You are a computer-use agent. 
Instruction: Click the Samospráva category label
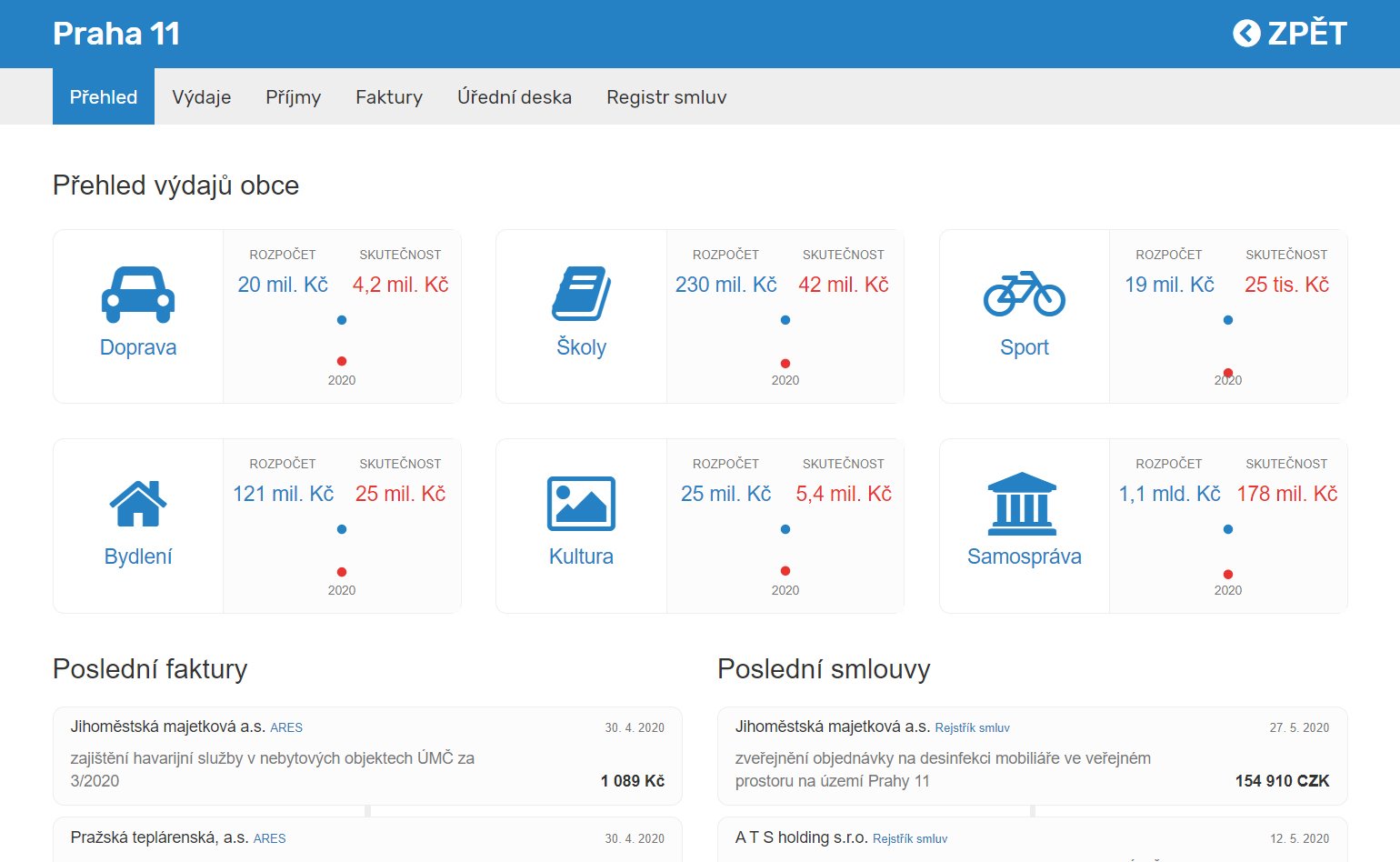[x=1024, y=556]
